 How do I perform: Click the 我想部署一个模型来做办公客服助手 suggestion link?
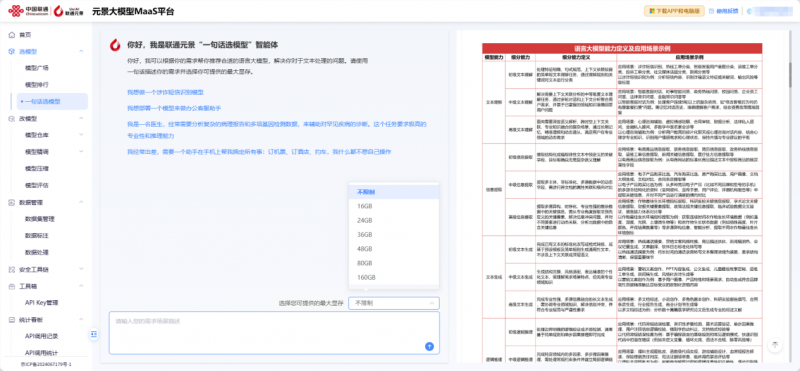174,108
